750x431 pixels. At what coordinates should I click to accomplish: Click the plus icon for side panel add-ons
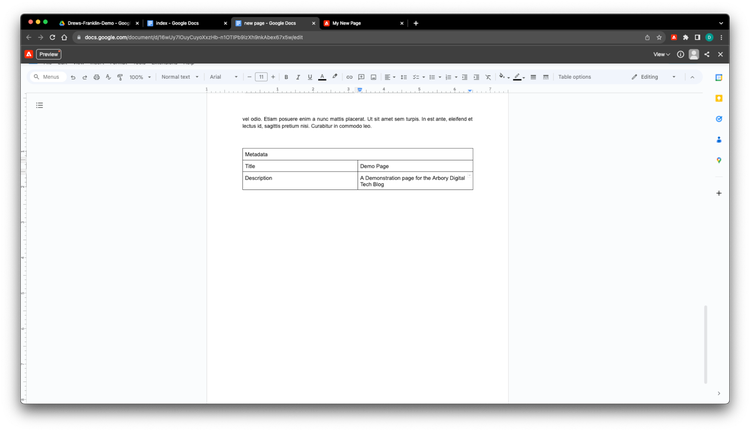[x=718, y=193]
